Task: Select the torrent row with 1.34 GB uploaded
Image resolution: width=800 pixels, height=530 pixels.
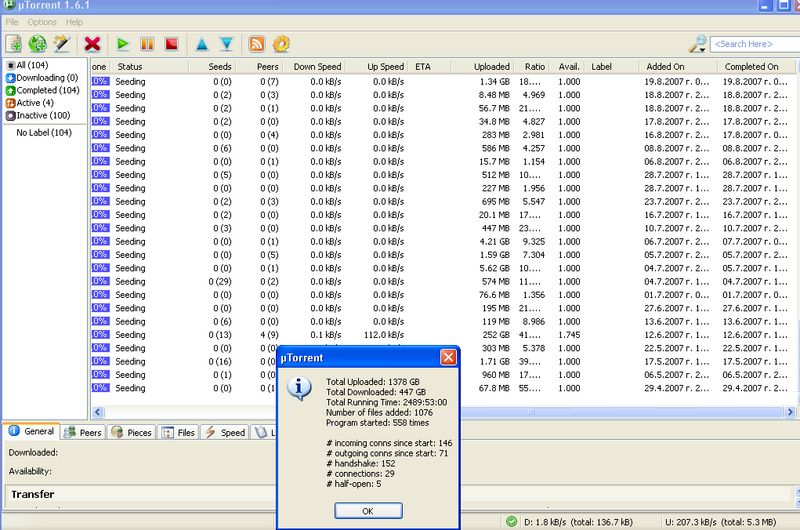Action: tap(444, 82)
